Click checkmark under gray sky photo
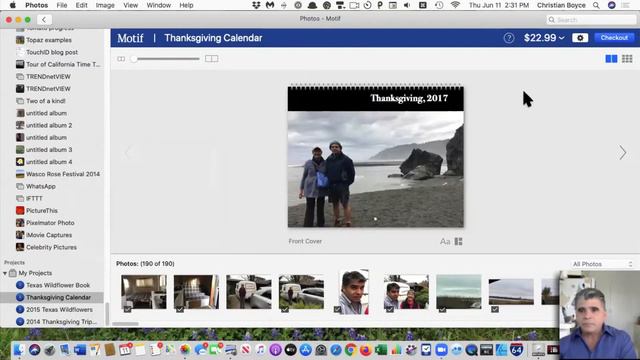 495,309
